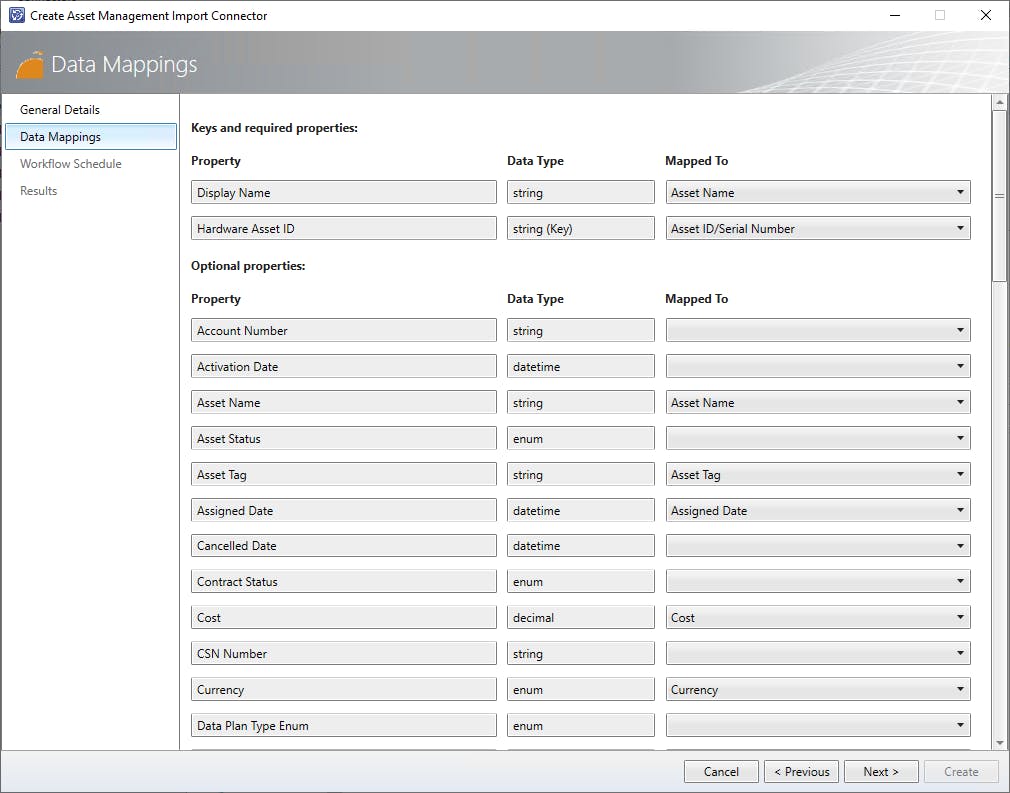This screenshot has height=793, width=1010.
Task: Open Contract Status mapping dropdown
Action: [817, 582]
